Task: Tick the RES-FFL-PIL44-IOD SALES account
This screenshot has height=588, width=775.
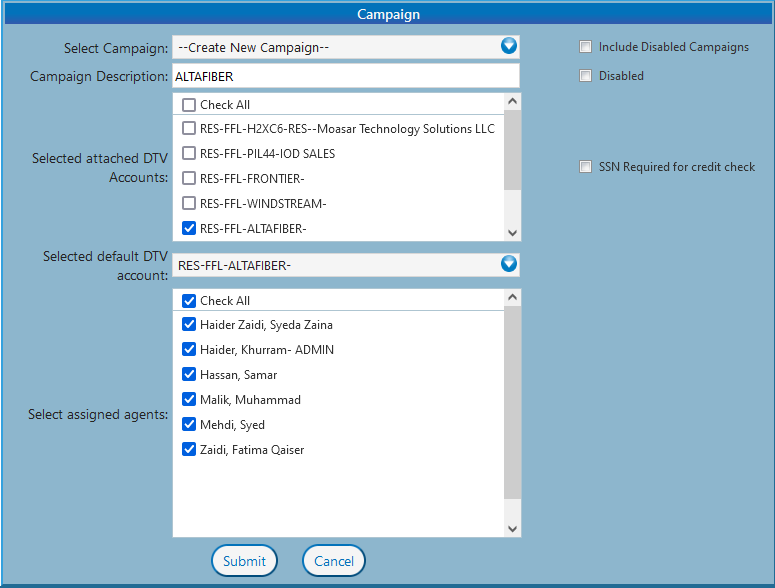Action: [x=189, y=154]
